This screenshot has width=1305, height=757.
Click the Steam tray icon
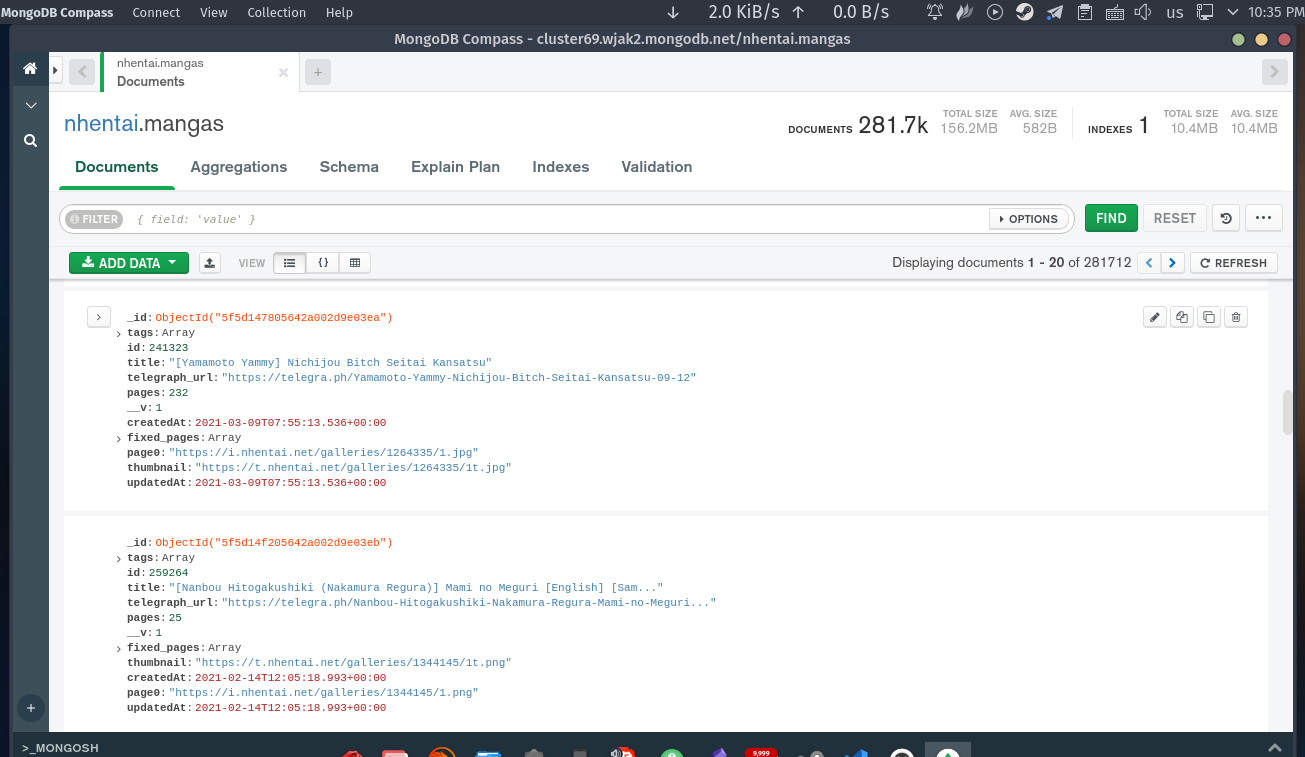pyautogui.click(x=1024, y=12)
